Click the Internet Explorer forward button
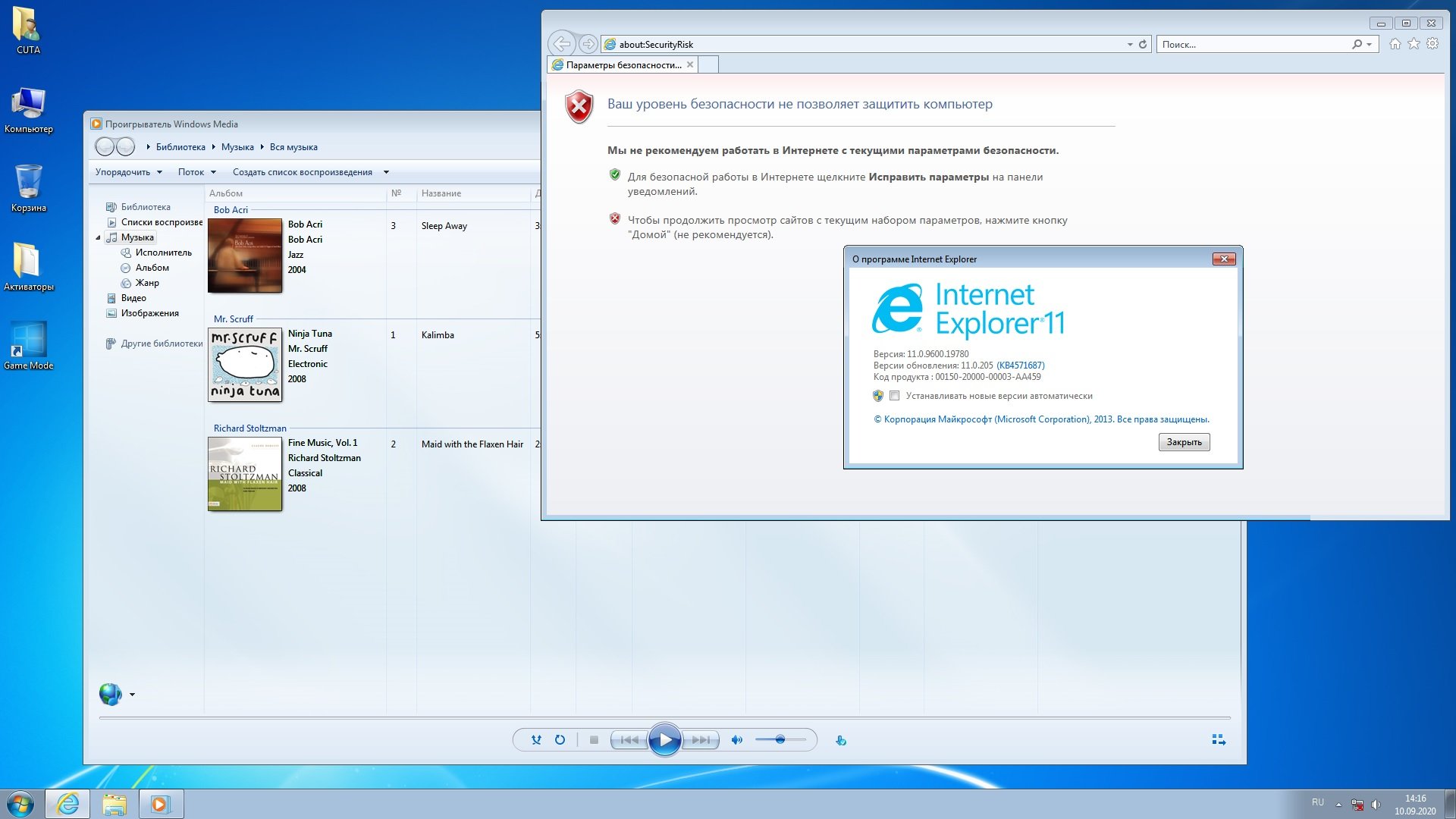The height and width of the screenshot is (819, 1456). point(588,44)
